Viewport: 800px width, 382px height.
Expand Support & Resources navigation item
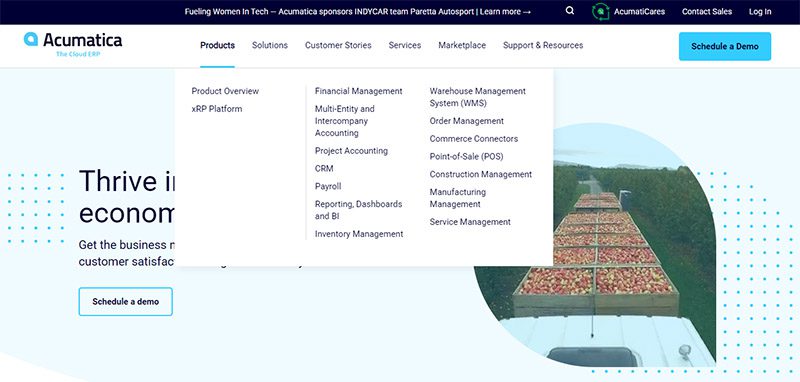pos(543,45)
